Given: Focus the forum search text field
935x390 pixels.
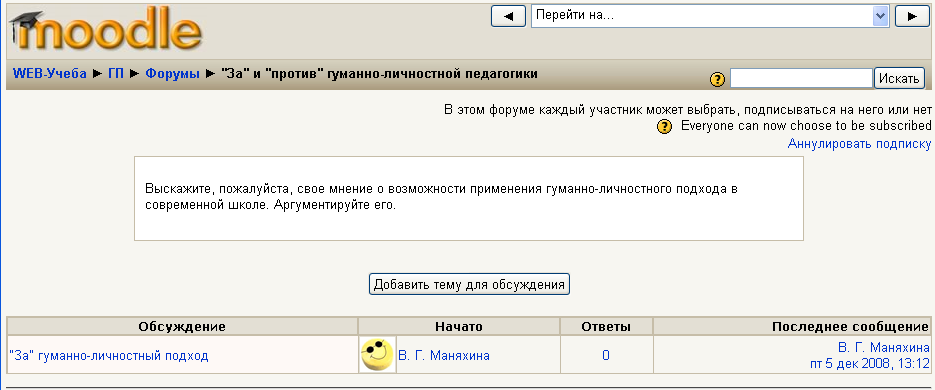Looking at the screenshot, I should (801, 78).
